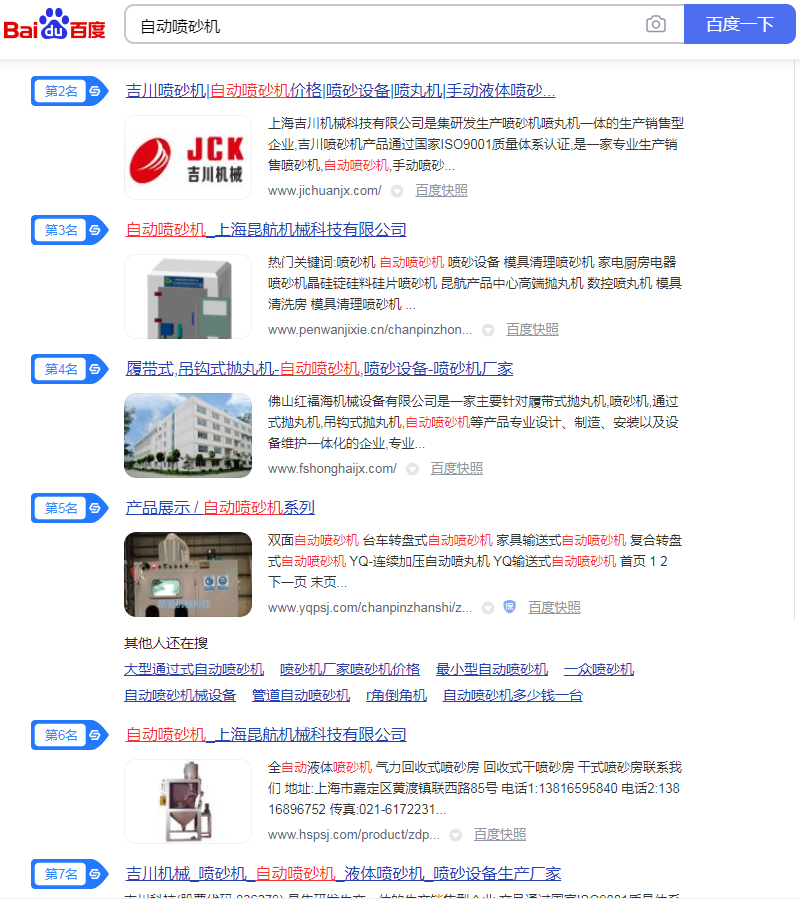The height and width of the screenshot is (900, 800).
Task: Click the Baidu logo
Action: click(x=54, y=24)
